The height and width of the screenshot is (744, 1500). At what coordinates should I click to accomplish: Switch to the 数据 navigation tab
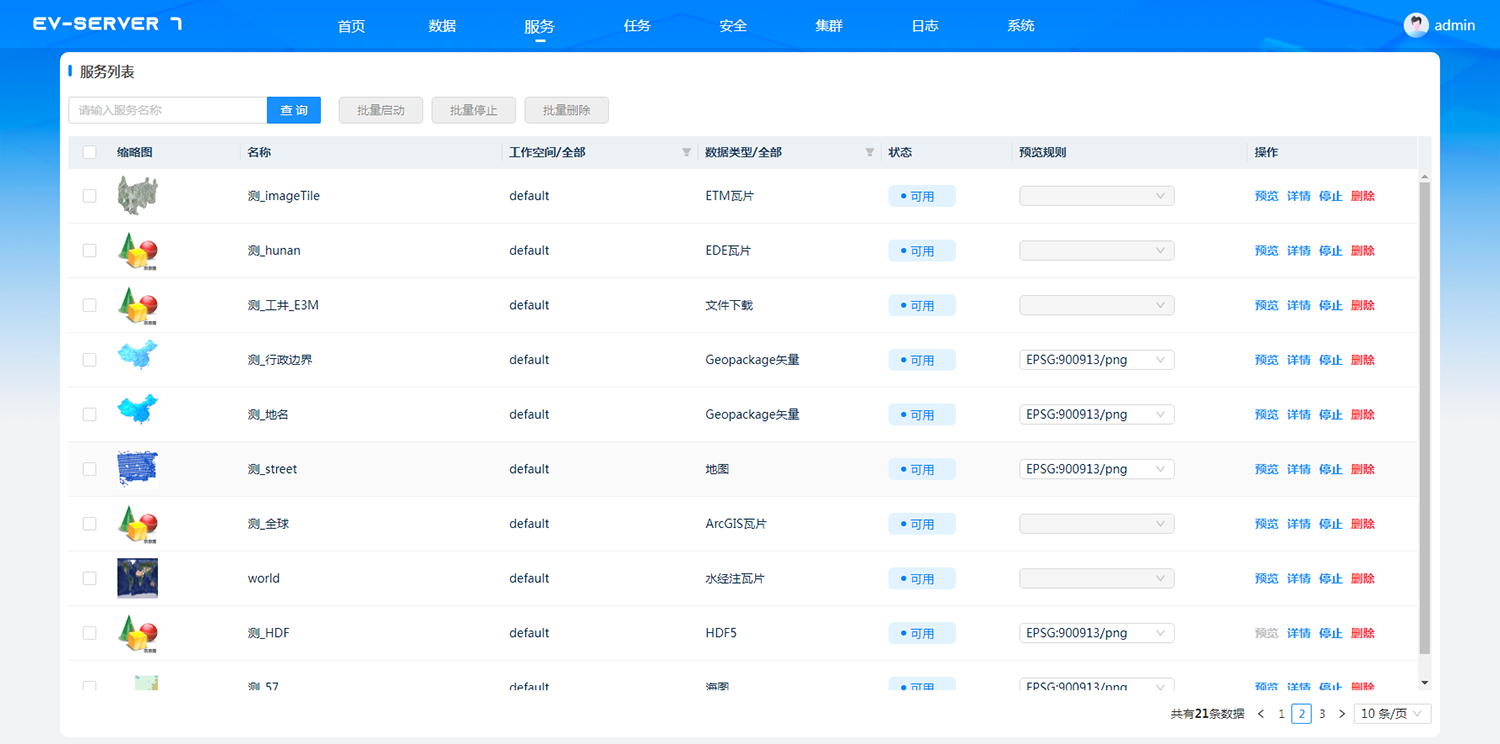pos(442,26)
